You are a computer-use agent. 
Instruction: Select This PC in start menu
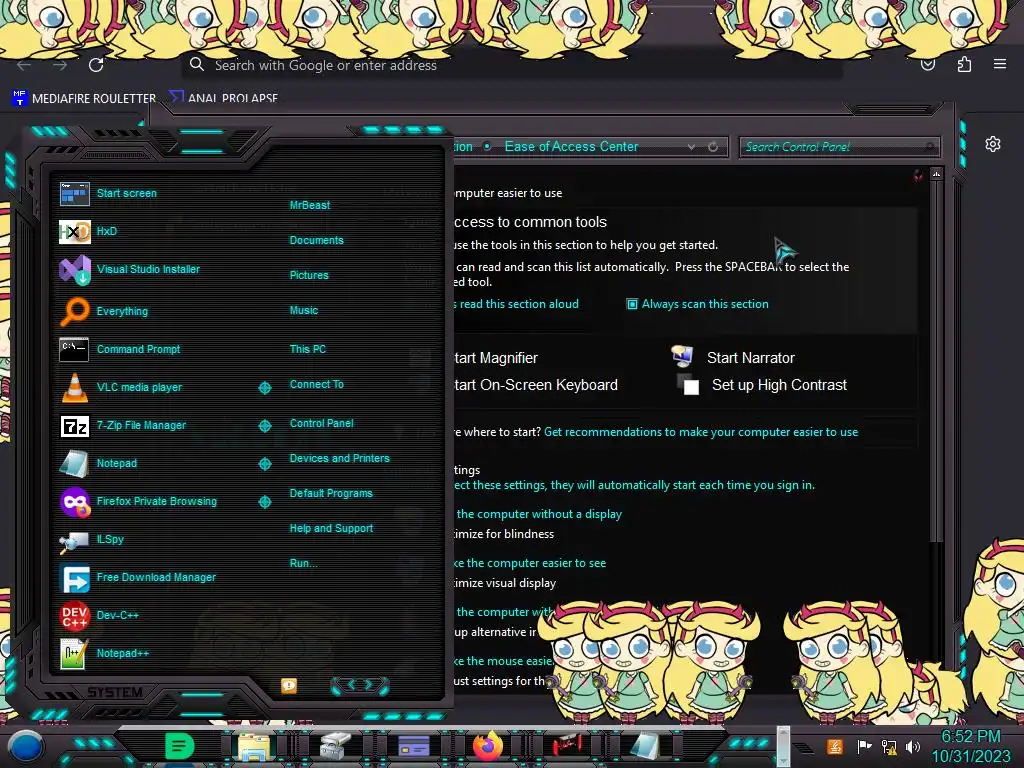click(x=308, y=349)
